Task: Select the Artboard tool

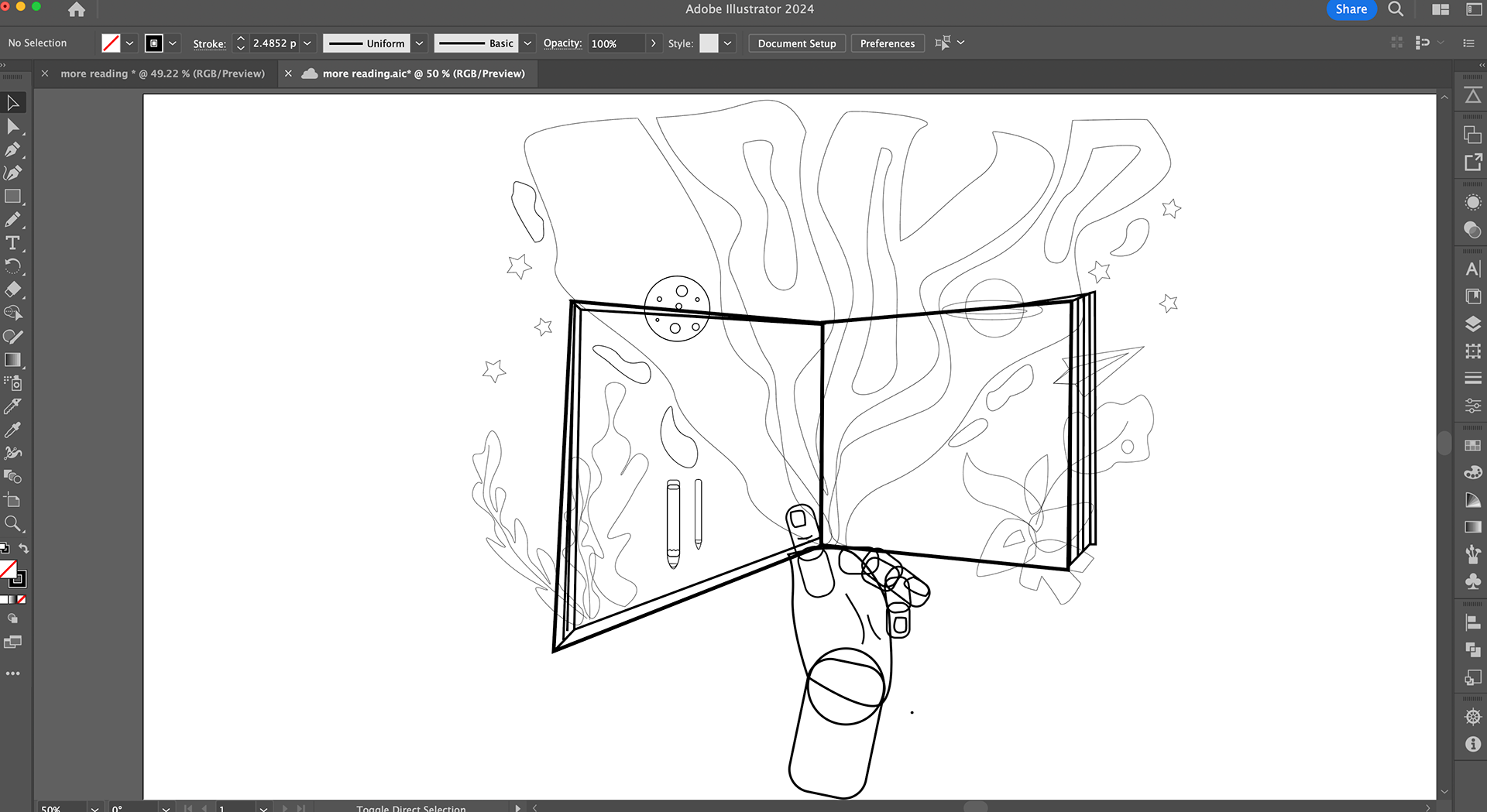Action: [x=13, y=500]
